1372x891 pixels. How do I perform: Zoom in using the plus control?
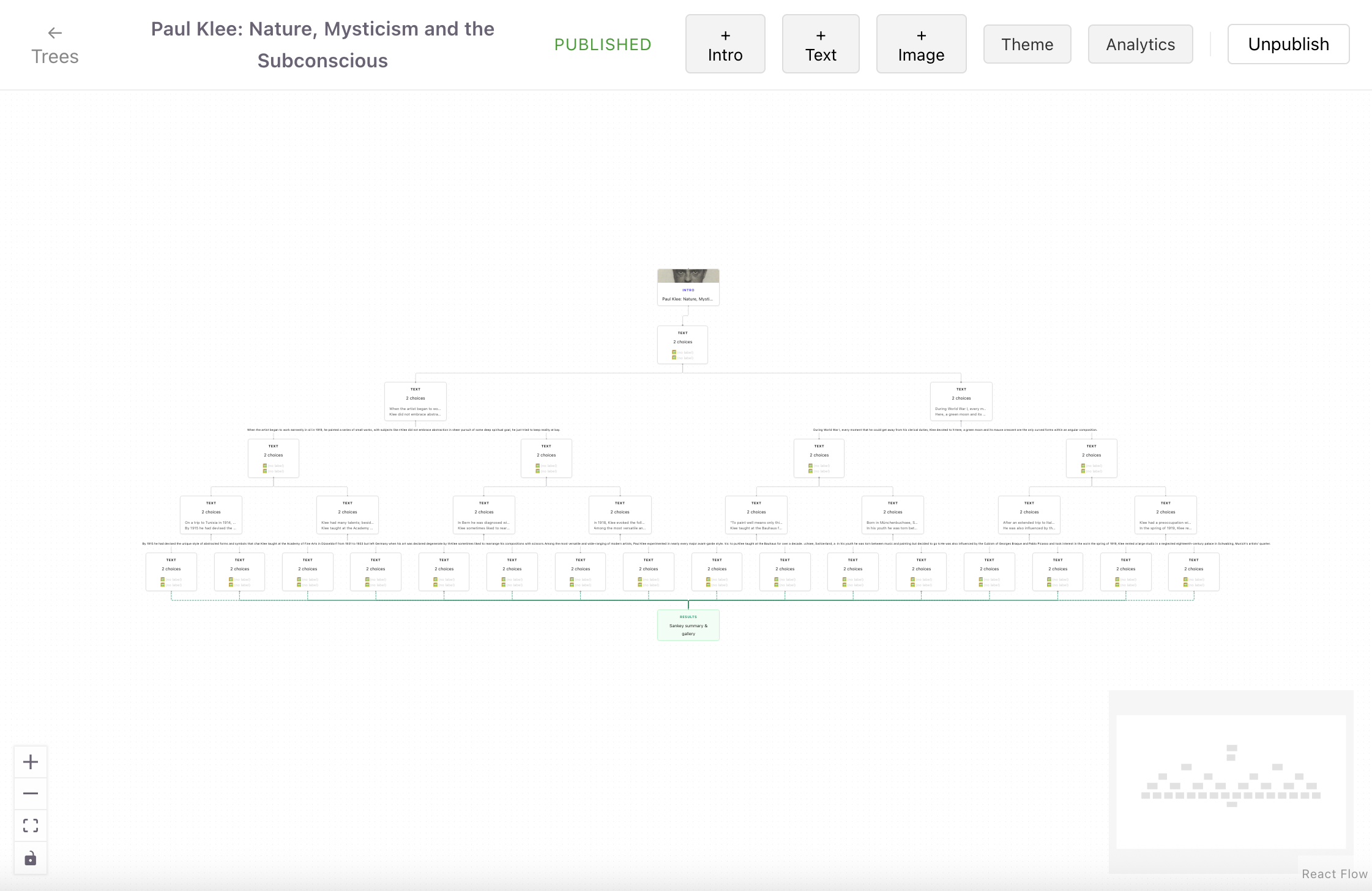(30, 761)
